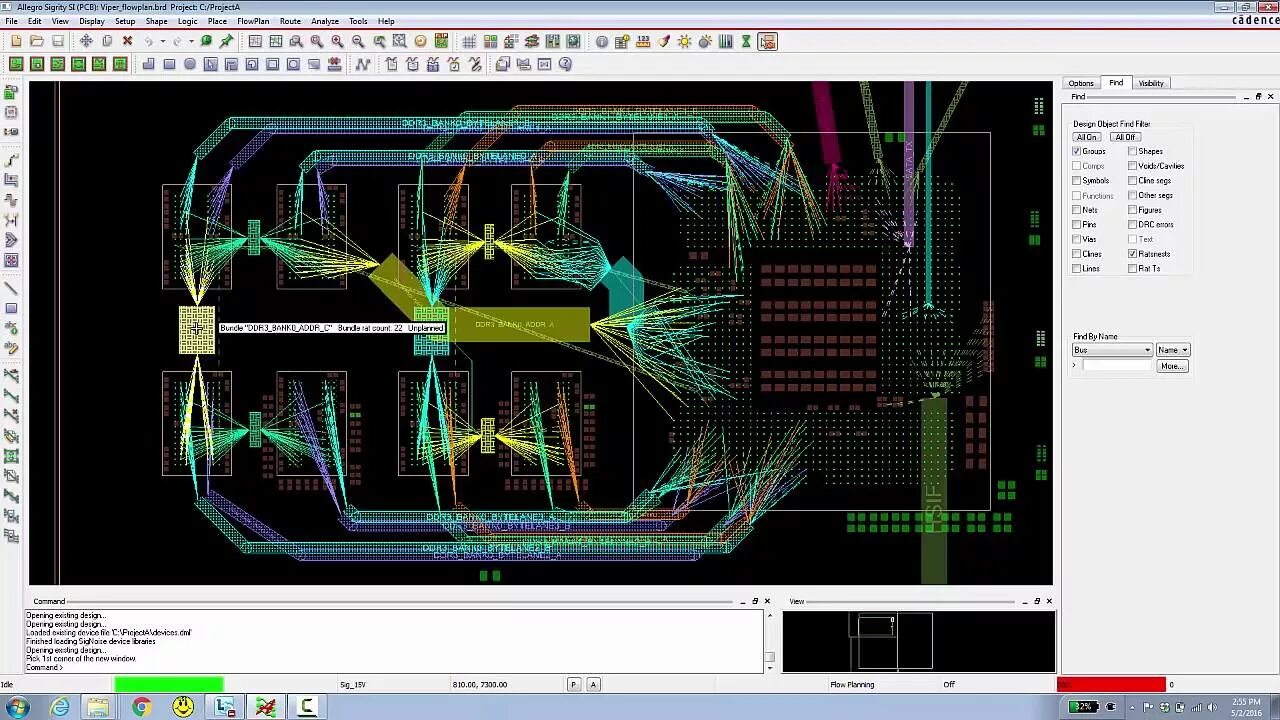The image size is (1280, 720).
Task: Enable the Symbols checkbox
Action: click(x=1077, y=180)
